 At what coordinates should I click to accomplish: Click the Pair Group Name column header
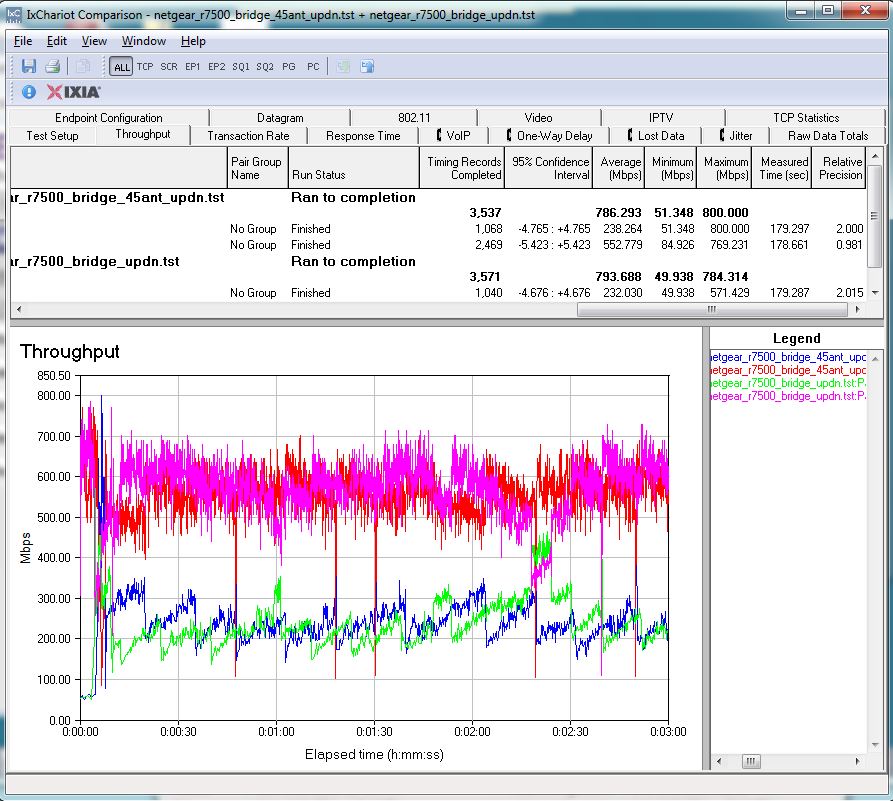coord(257,168)
